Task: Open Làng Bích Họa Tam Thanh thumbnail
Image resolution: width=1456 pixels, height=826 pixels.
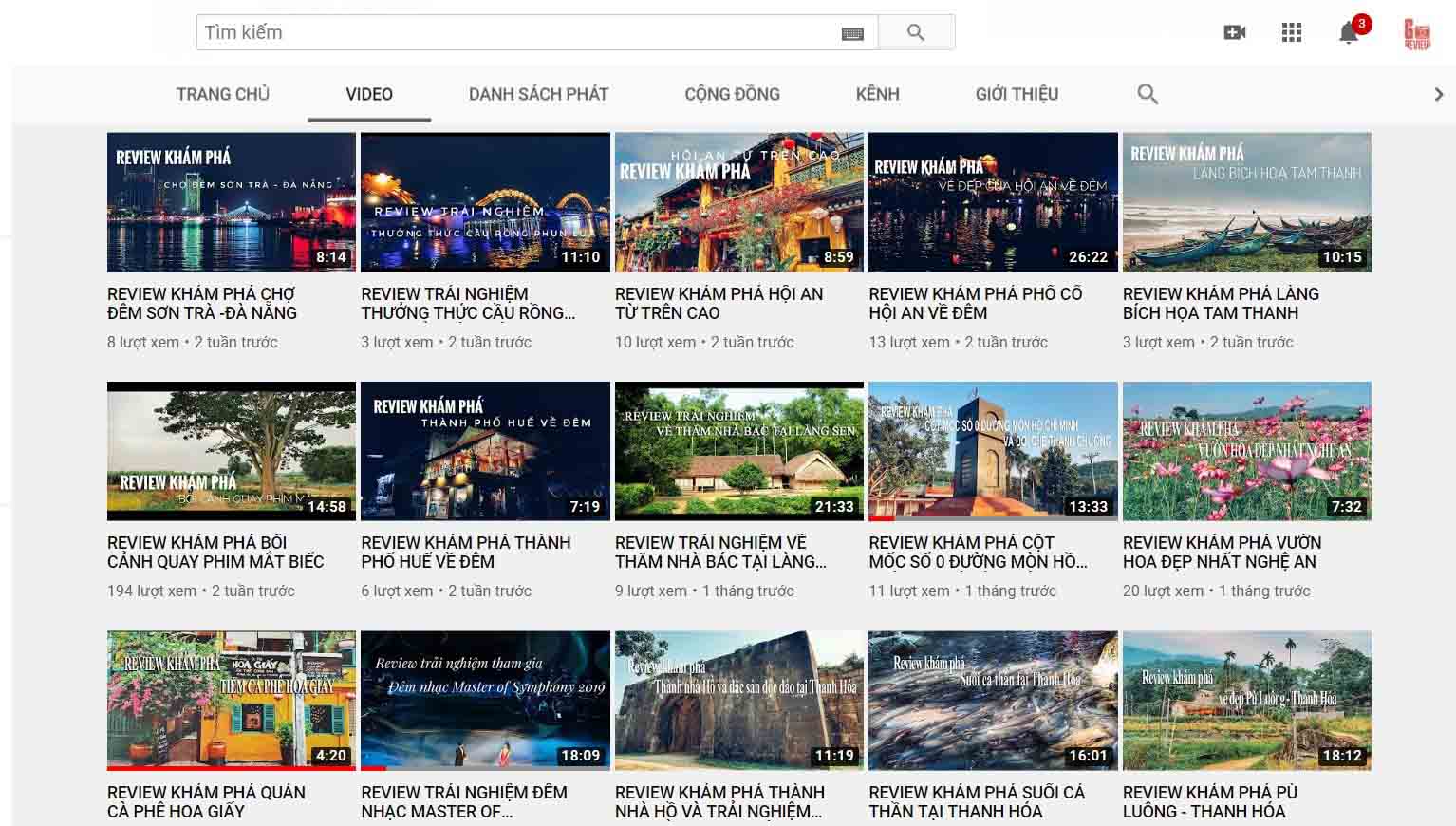Action: pos(1247,202)
